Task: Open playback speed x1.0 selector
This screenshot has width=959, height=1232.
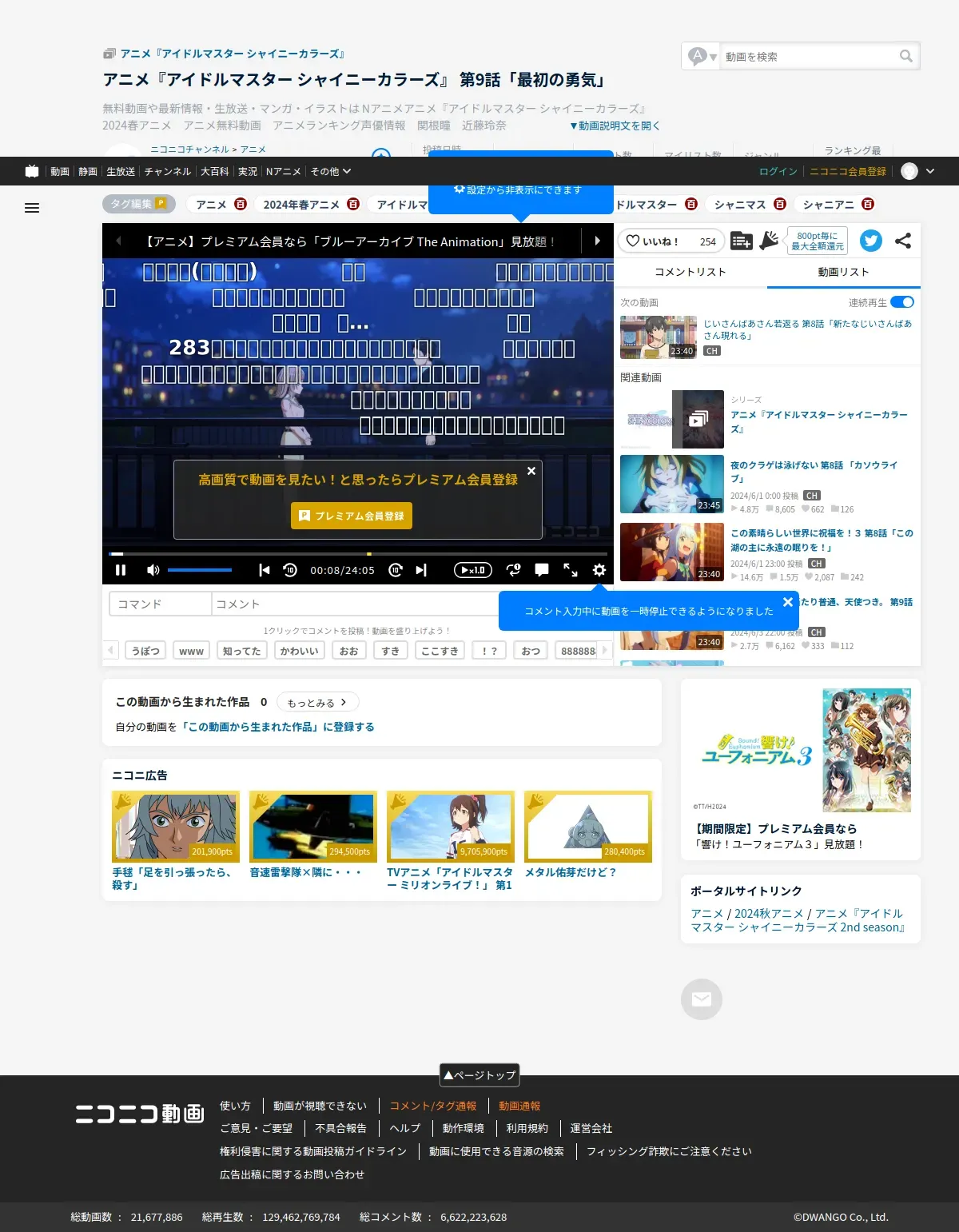Action: pos(472,570)
